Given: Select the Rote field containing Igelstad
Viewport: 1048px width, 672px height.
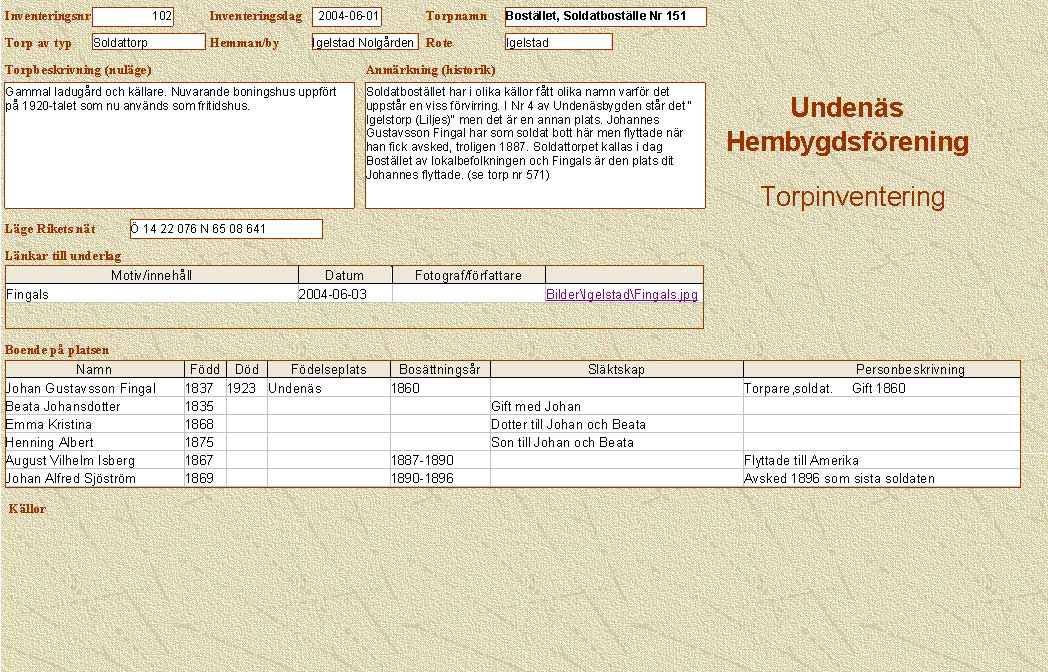Looking at the screenshot, I should (x=558, y=42).
